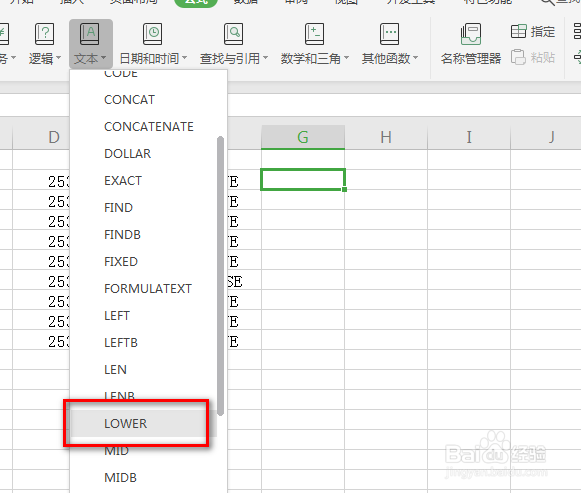Select CONCATENATE function entry
The image size is (581, 493).
[149, 127]
